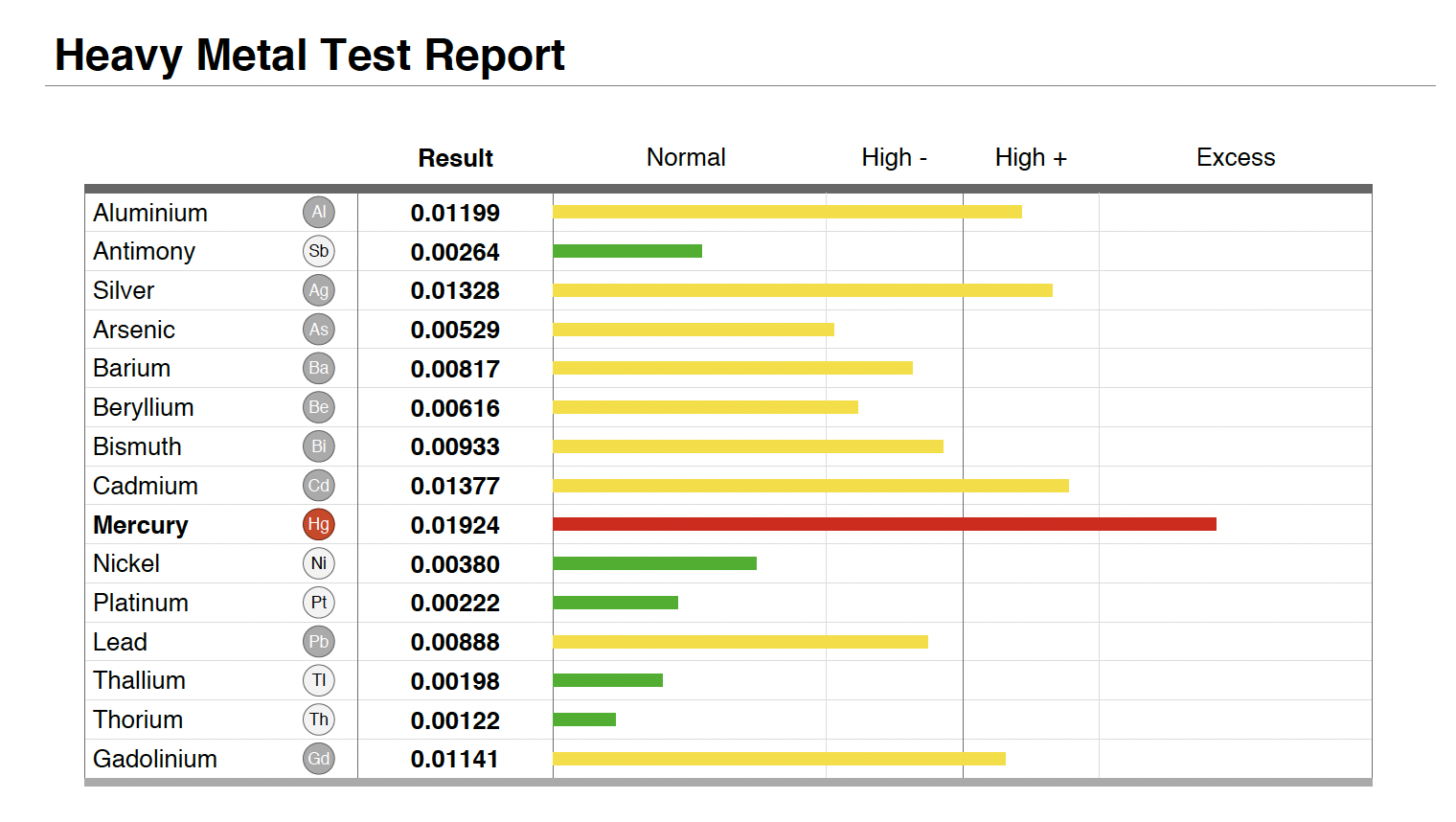Select the Silver row label
Image resolution: width=1456 pixels, height=822 pixels.
[124, 290]
